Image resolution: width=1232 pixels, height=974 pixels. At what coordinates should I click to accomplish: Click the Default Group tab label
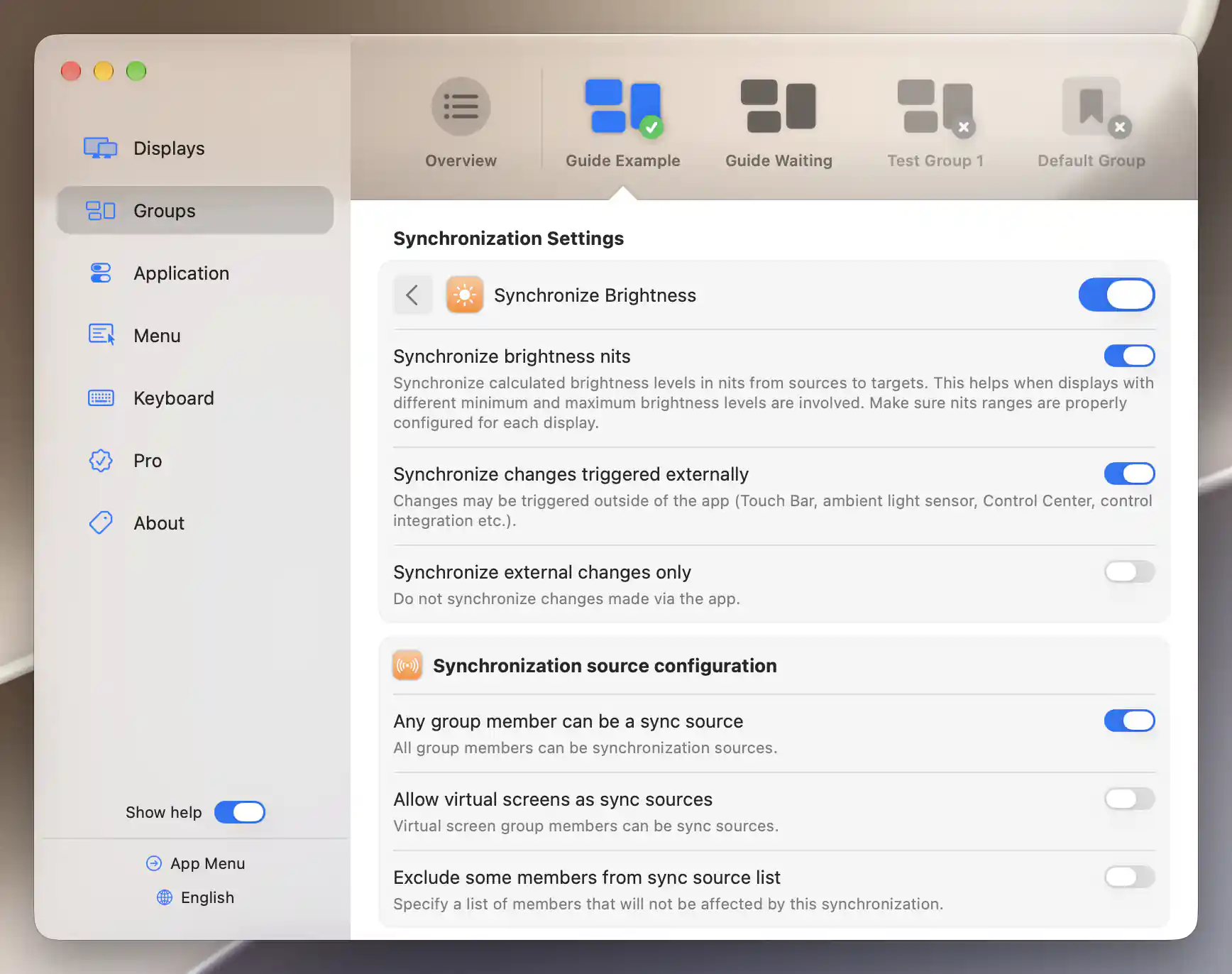pyautogui.click(x=1091, y=160)
